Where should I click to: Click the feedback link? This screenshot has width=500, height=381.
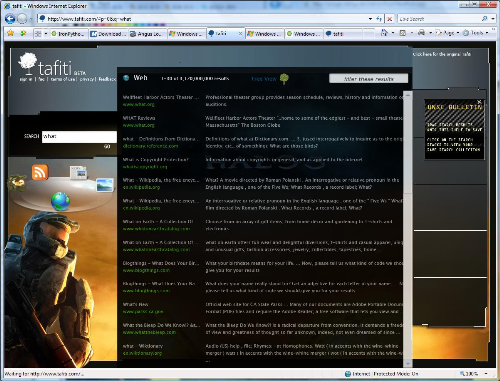pyautogui.click(x=107, y=79)
